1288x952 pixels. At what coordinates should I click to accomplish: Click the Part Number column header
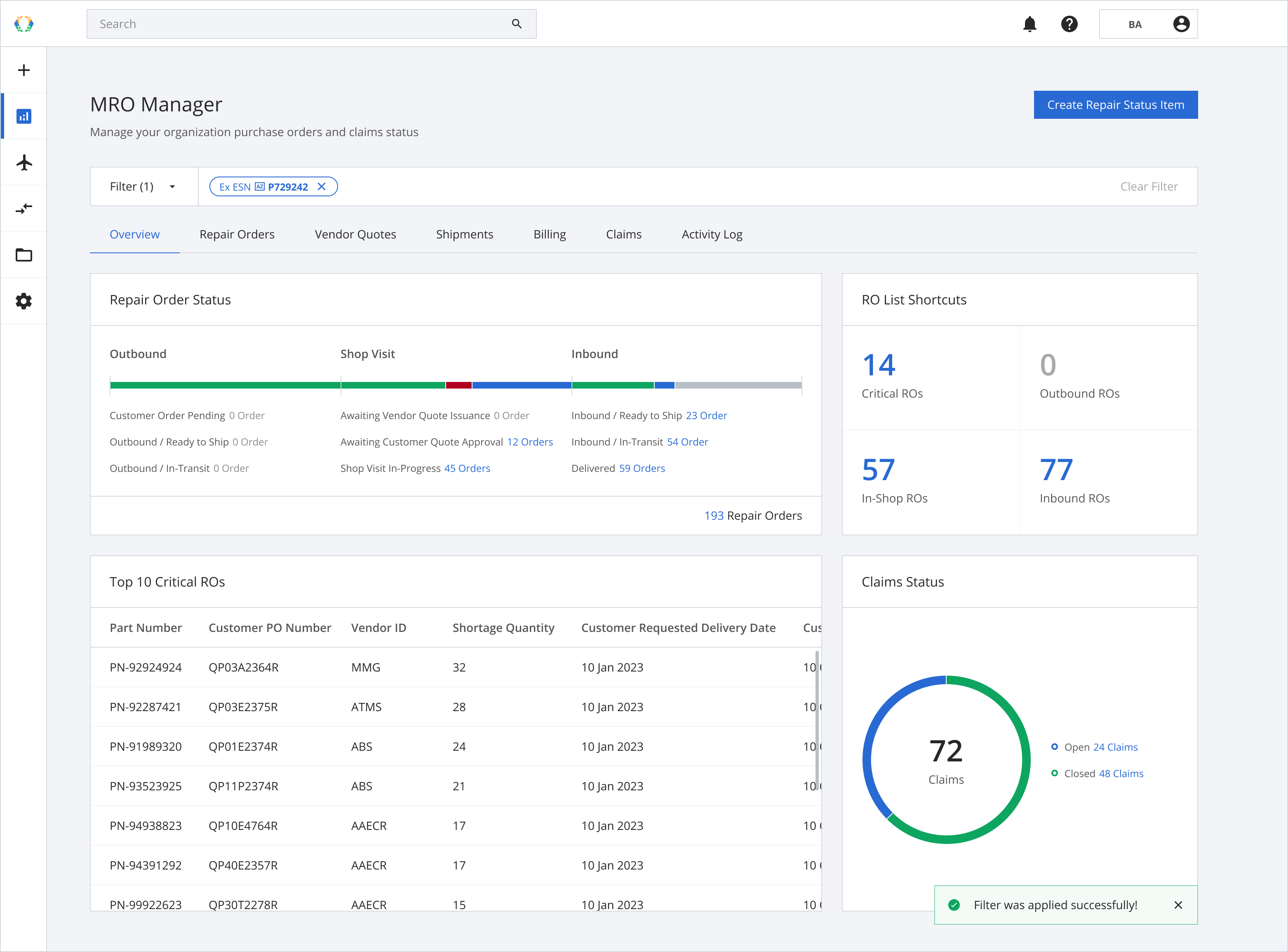tap(146, 628)
